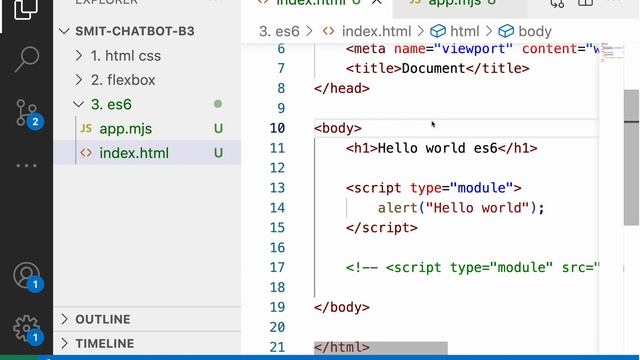
Task: Click the </head> closing tag
Action: [x=342, y=88]
